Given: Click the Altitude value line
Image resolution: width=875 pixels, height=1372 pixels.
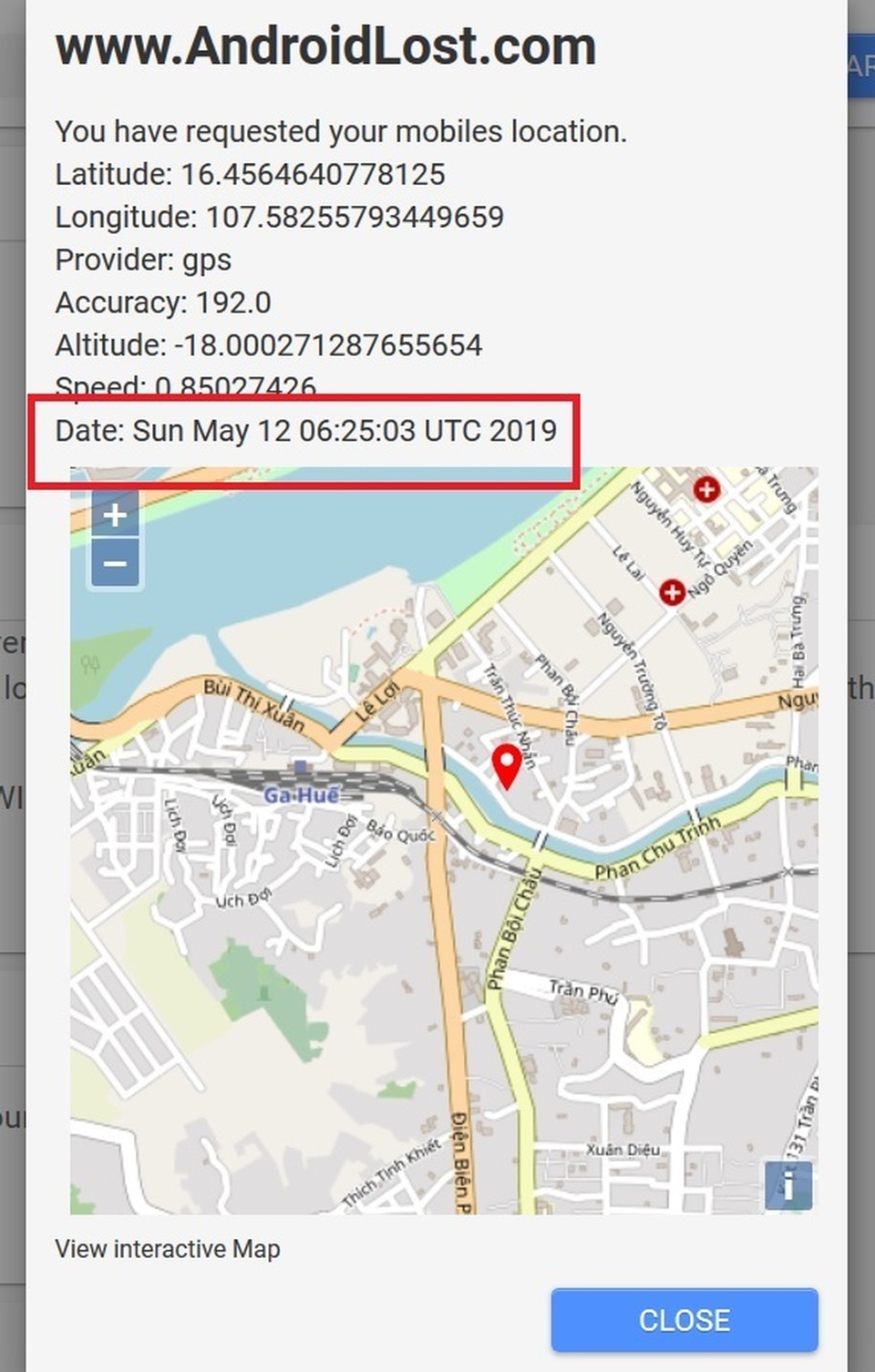Looking at the screenshot, I should (269, 345).
